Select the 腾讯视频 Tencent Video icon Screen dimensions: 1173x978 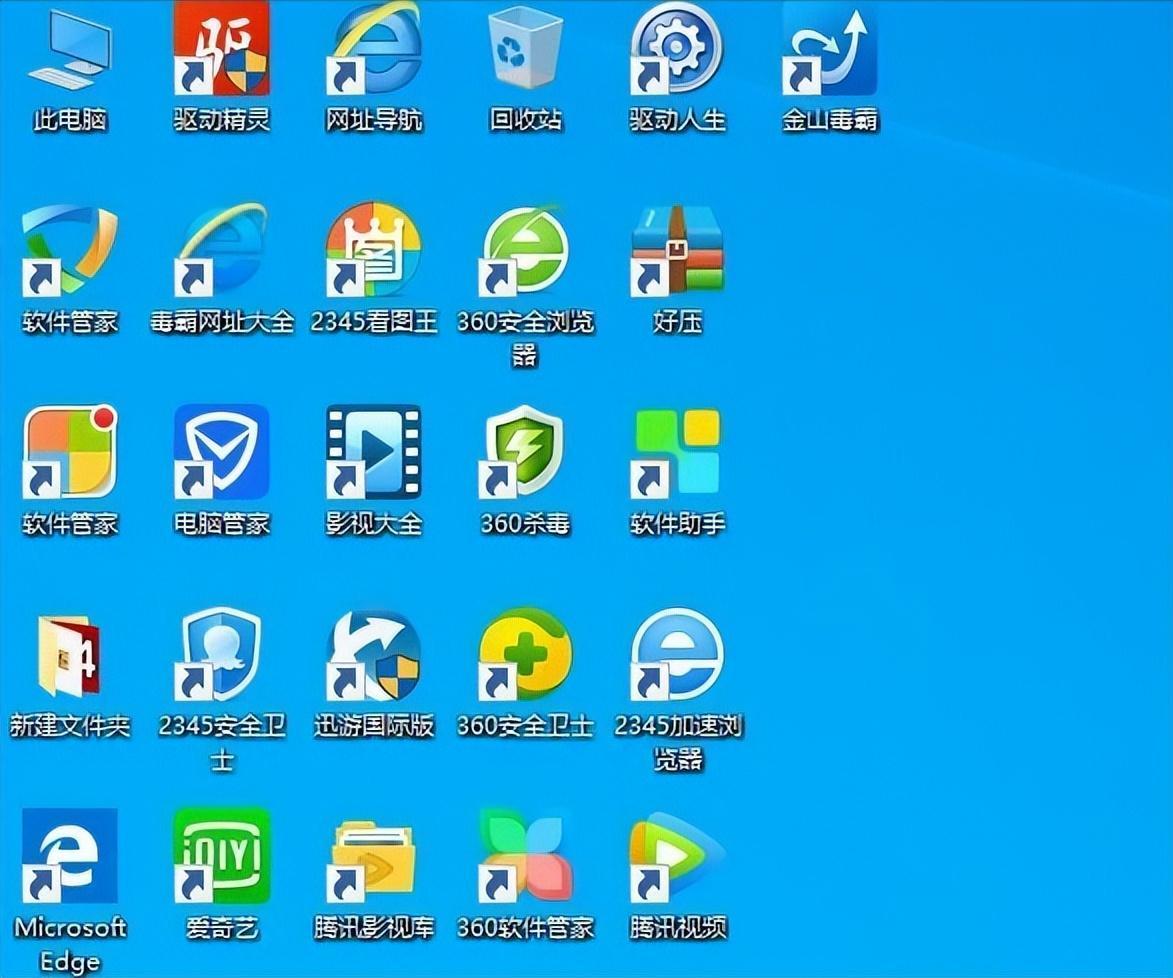coord(677,856)
